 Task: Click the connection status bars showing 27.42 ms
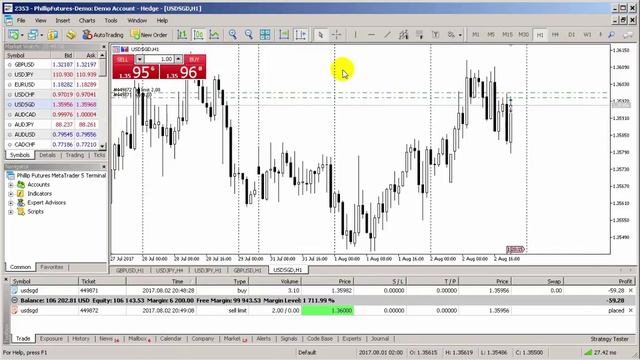pos(588,352)
